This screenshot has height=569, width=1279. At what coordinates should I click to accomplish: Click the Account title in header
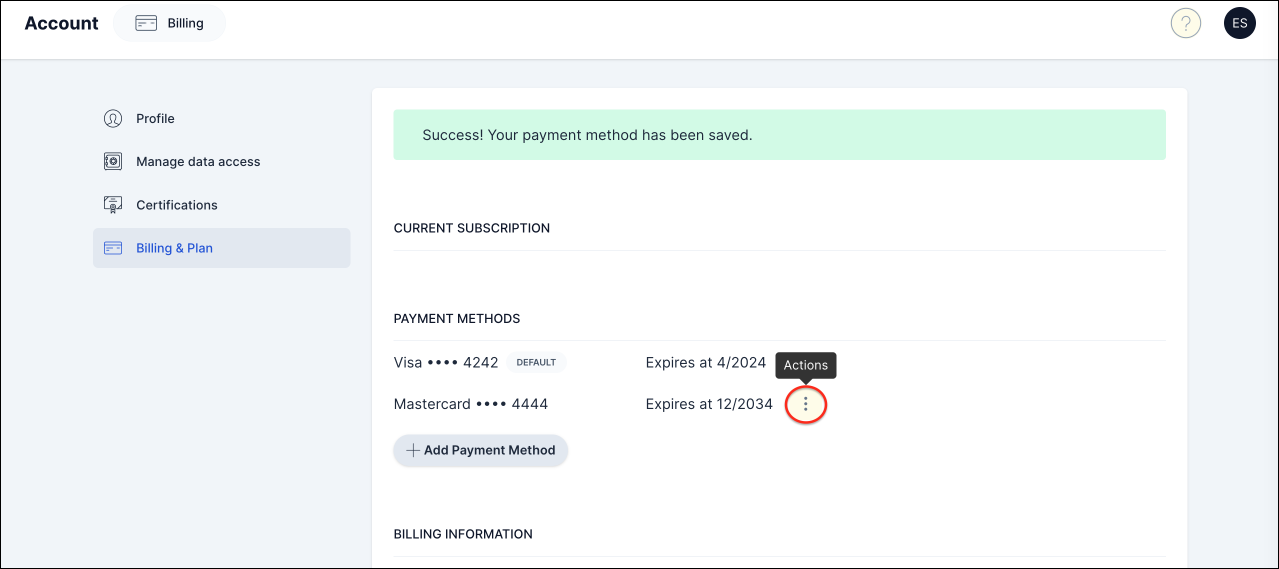point(62,24)
